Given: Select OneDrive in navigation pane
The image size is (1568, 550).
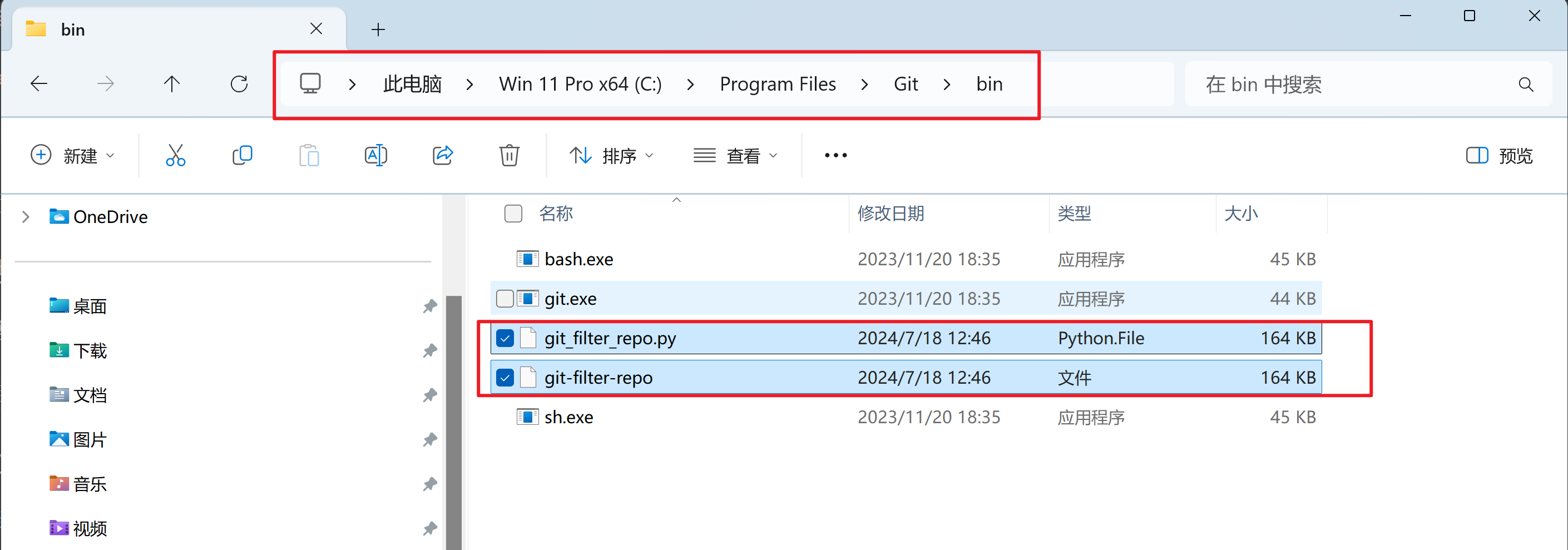Looking at the screenshot, I should (98, 216).
